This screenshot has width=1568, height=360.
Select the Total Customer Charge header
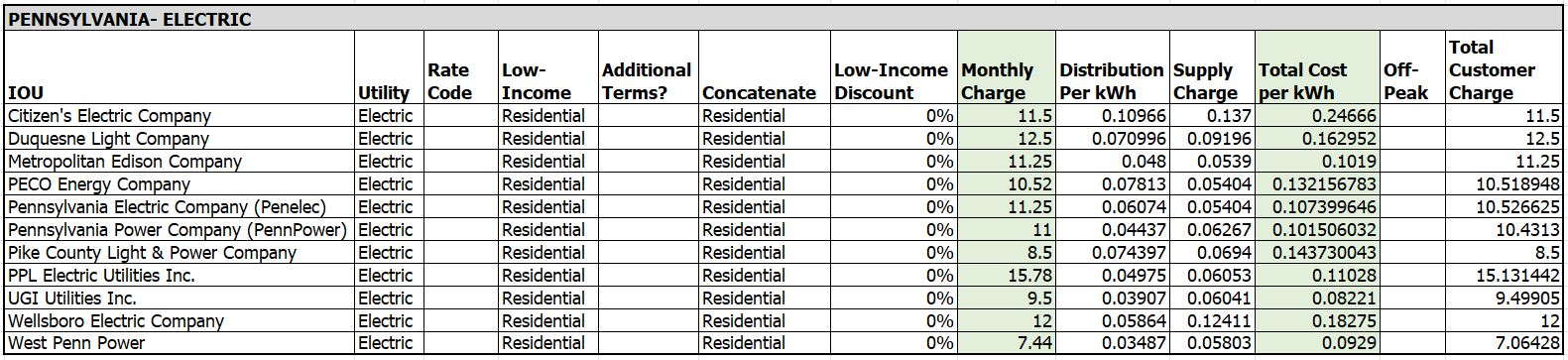1504,67
